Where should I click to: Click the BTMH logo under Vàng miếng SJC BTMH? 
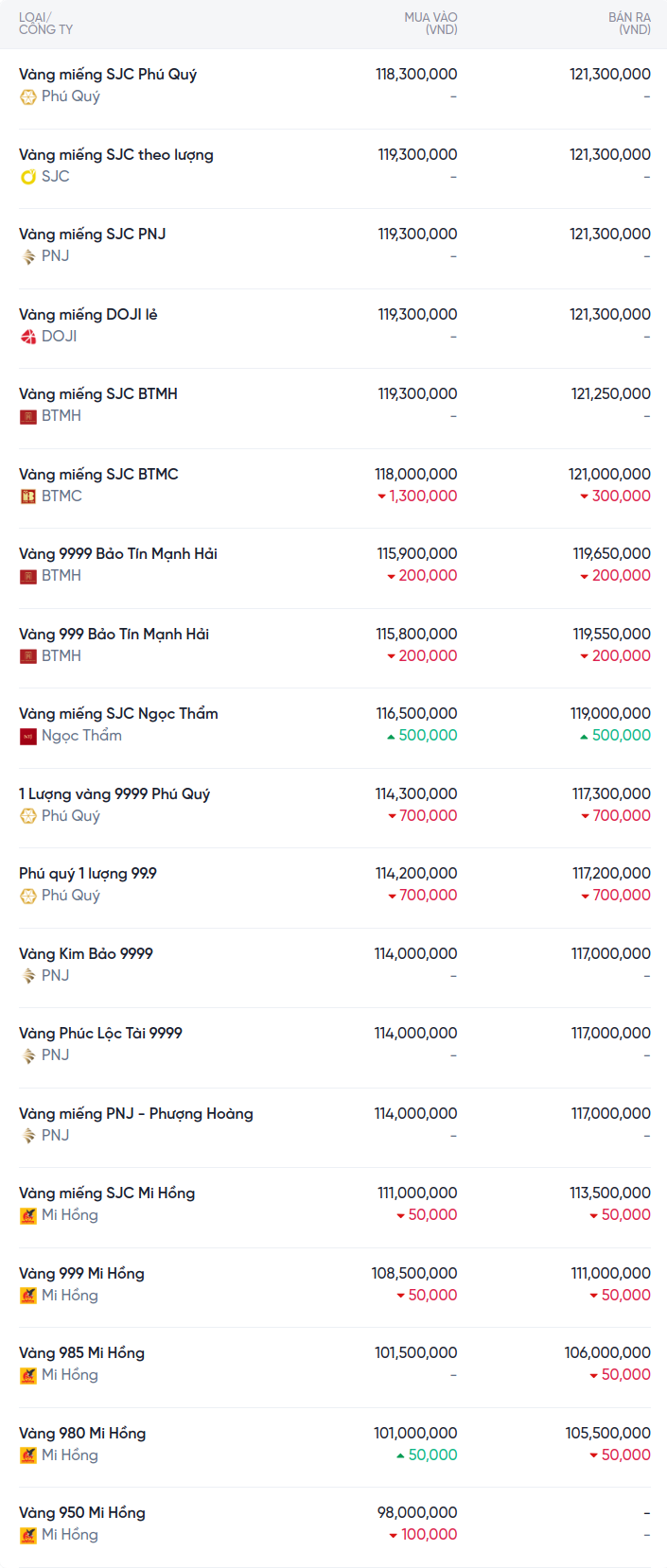28,416
